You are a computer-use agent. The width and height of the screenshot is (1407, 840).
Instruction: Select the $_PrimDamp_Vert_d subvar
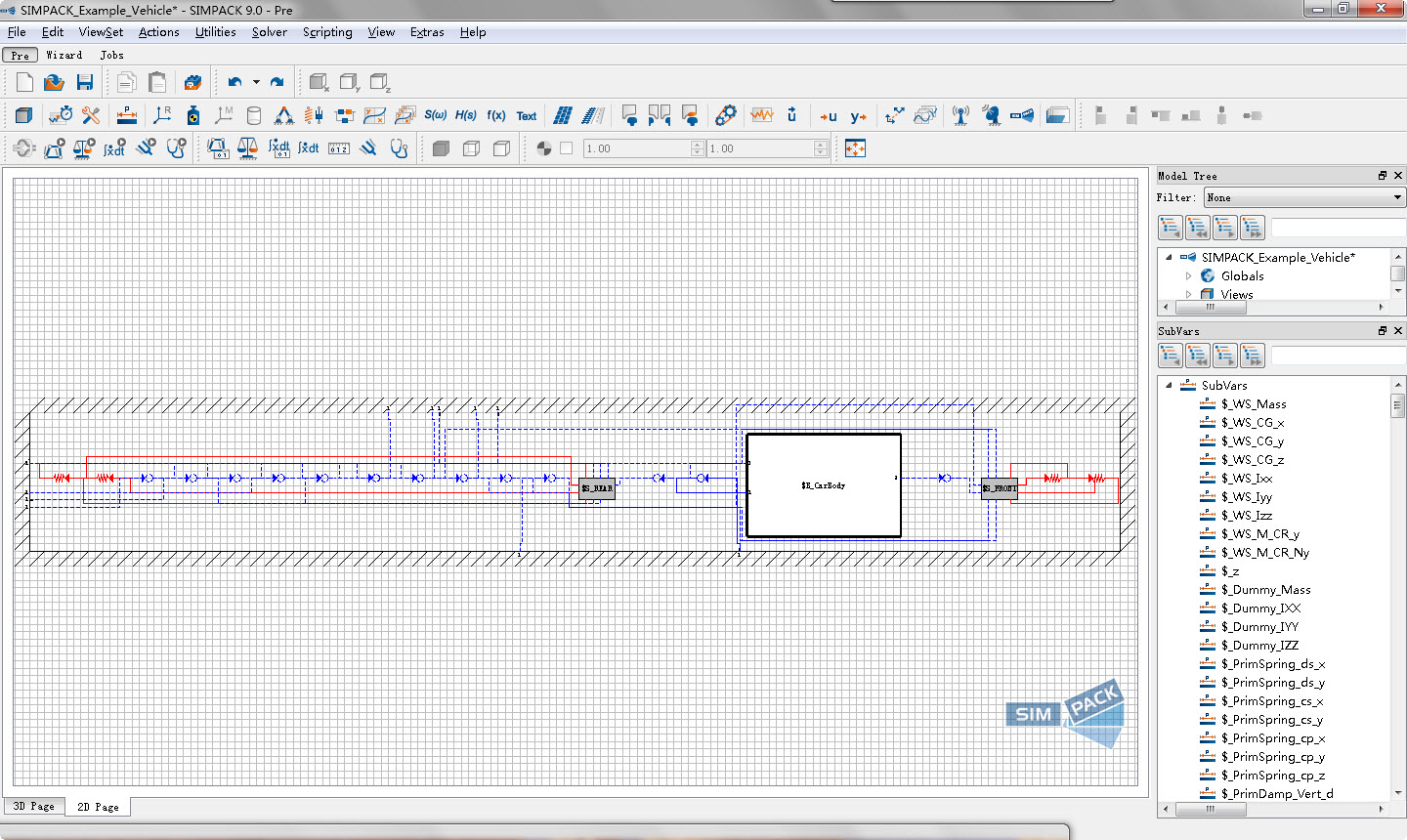click(1277, 794)
